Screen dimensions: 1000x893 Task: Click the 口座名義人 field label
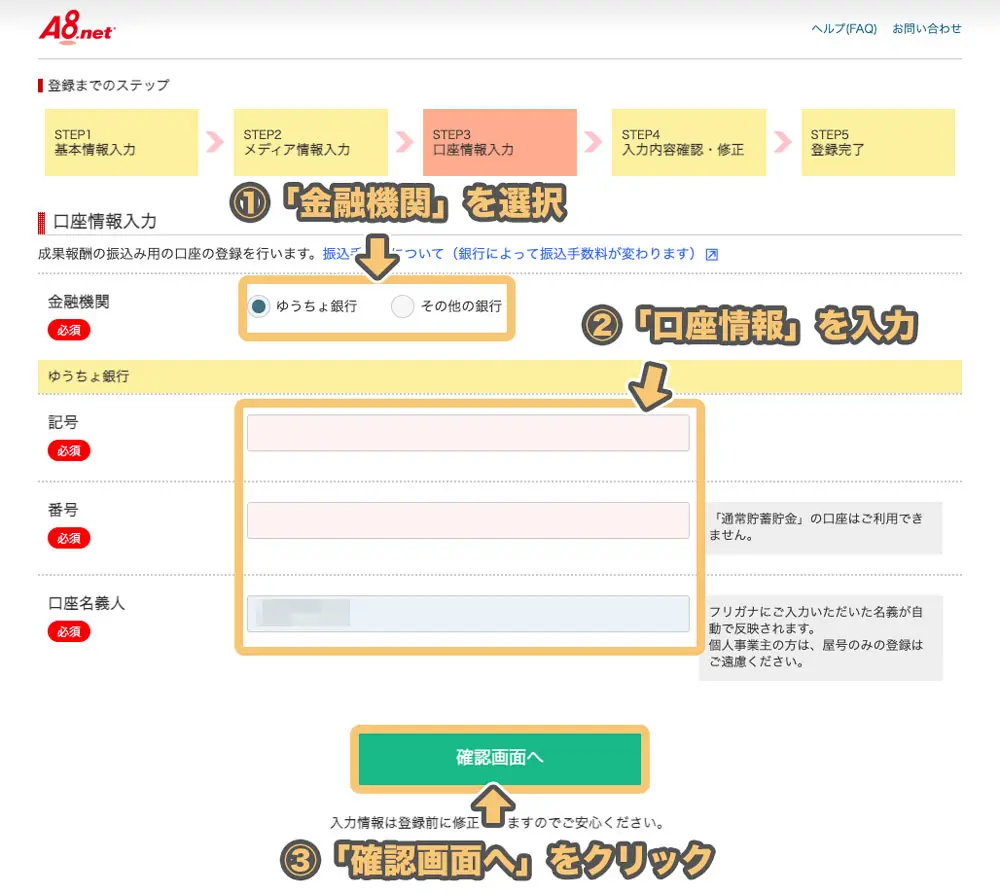click(x=86, y=603)
